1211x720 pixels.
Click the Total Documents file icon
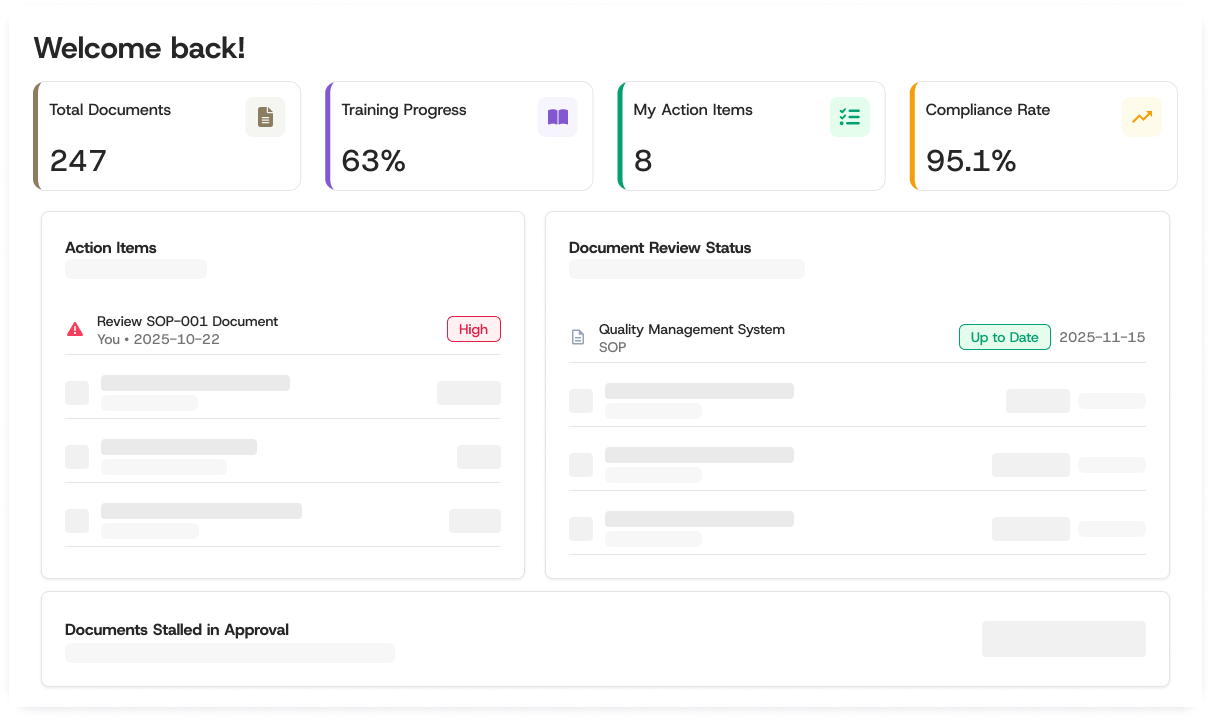point(265,117)
